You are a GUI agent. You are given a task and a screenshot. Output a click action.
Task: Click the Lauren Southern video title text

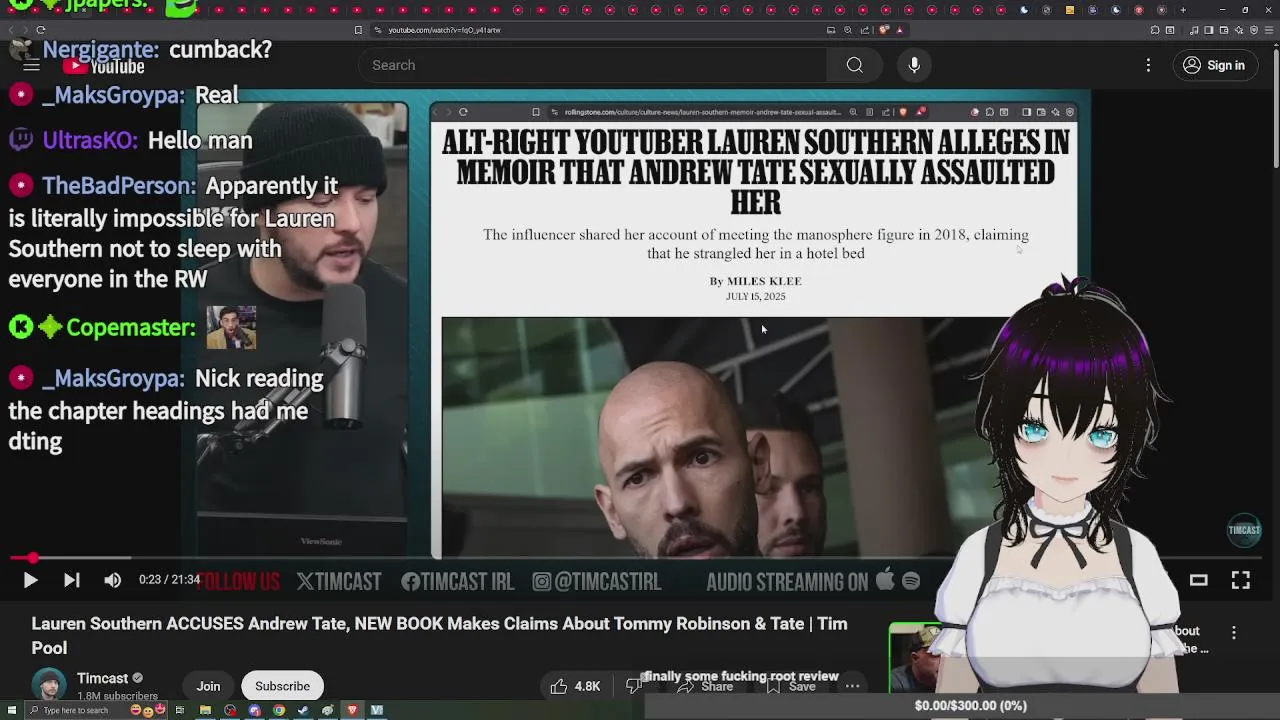click(439, 635)
